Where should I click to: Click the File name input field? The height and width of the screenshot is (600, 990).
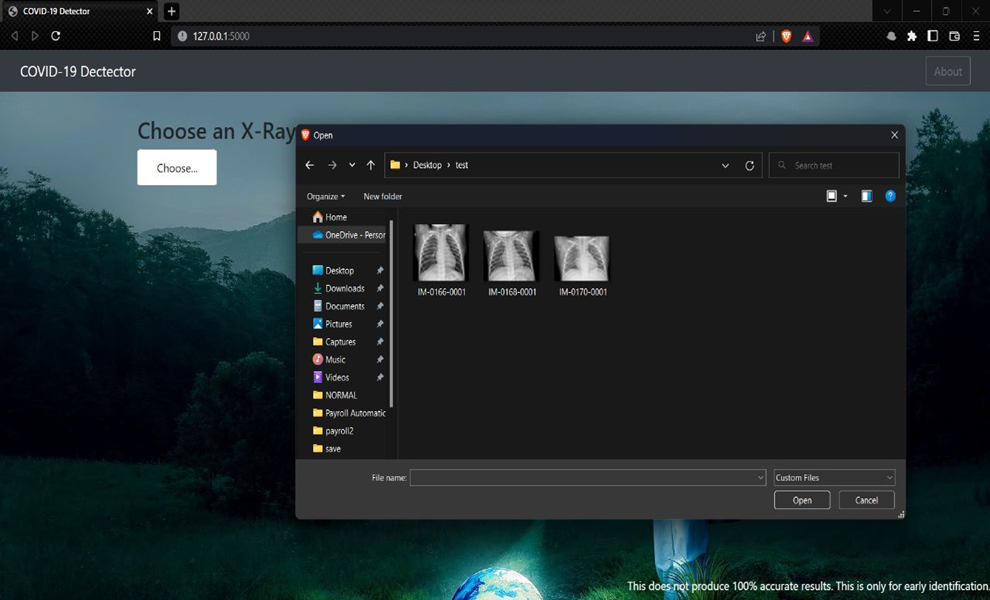pyautogui.click(x=583, y=478)
